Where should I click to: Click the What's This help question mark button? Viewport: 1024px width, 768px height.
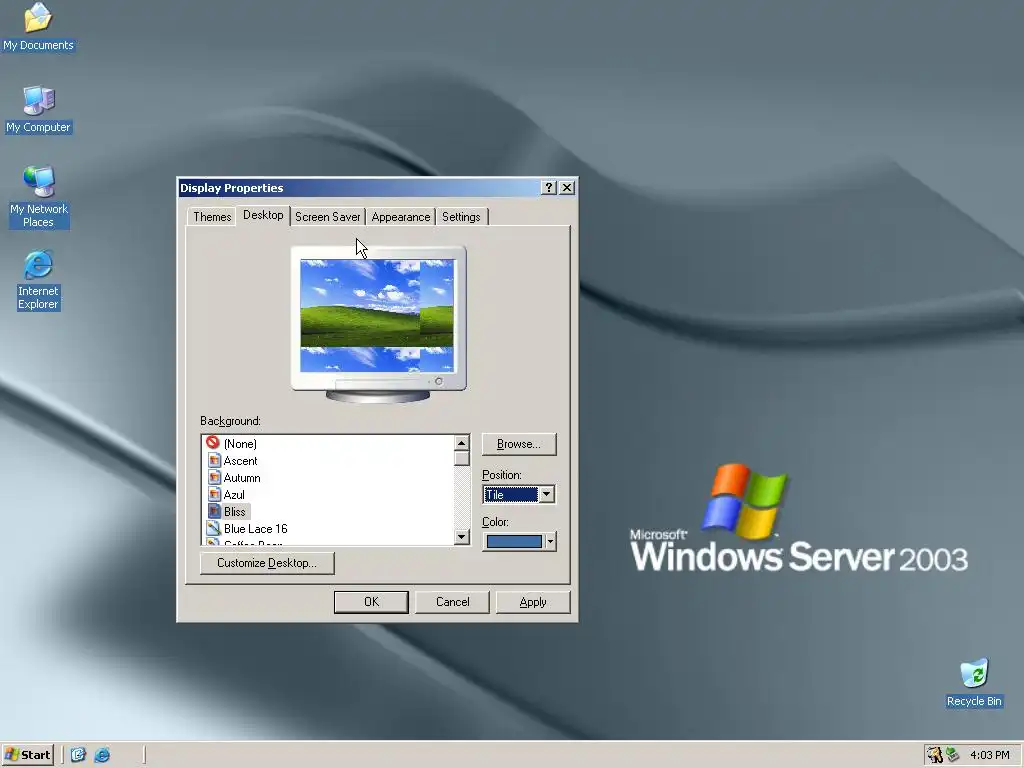(549, 188)
